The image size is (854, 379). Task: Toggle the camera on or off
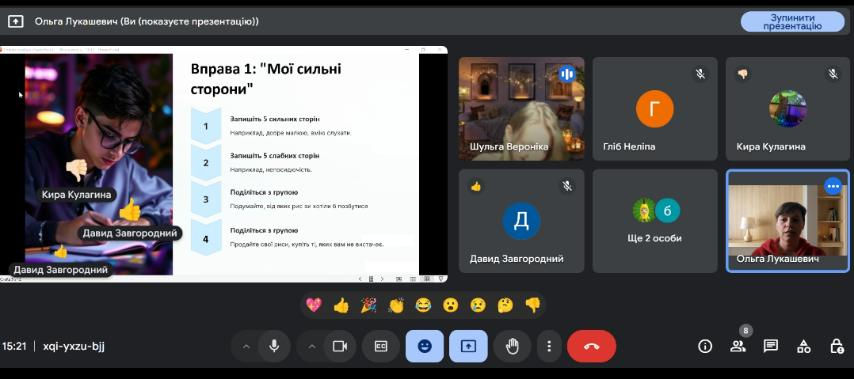point(340,346)
